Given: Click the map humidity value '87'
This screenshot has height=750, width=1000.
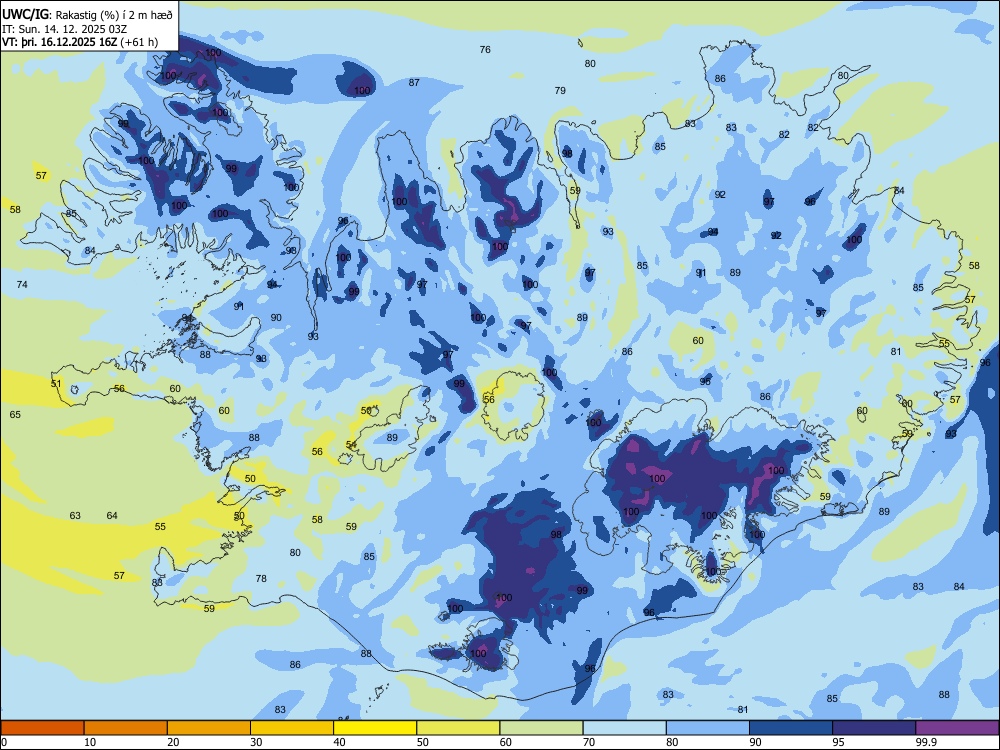Looking at the screenshot, I should click(415, 82).
